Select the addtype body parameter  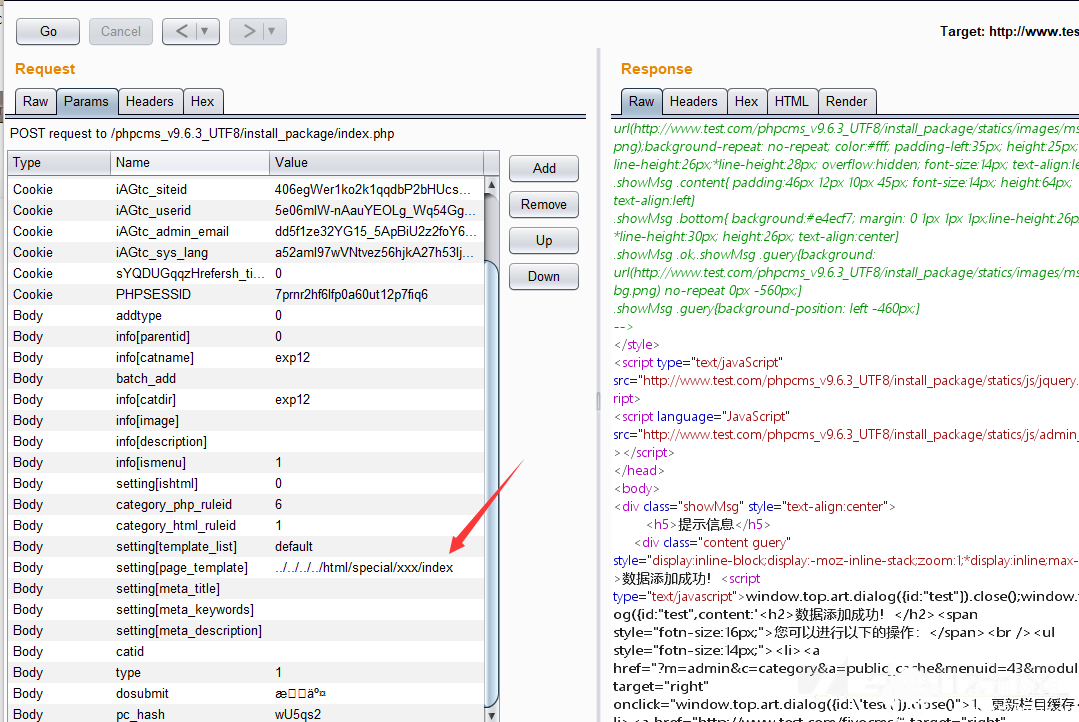(x=246, y=315)
